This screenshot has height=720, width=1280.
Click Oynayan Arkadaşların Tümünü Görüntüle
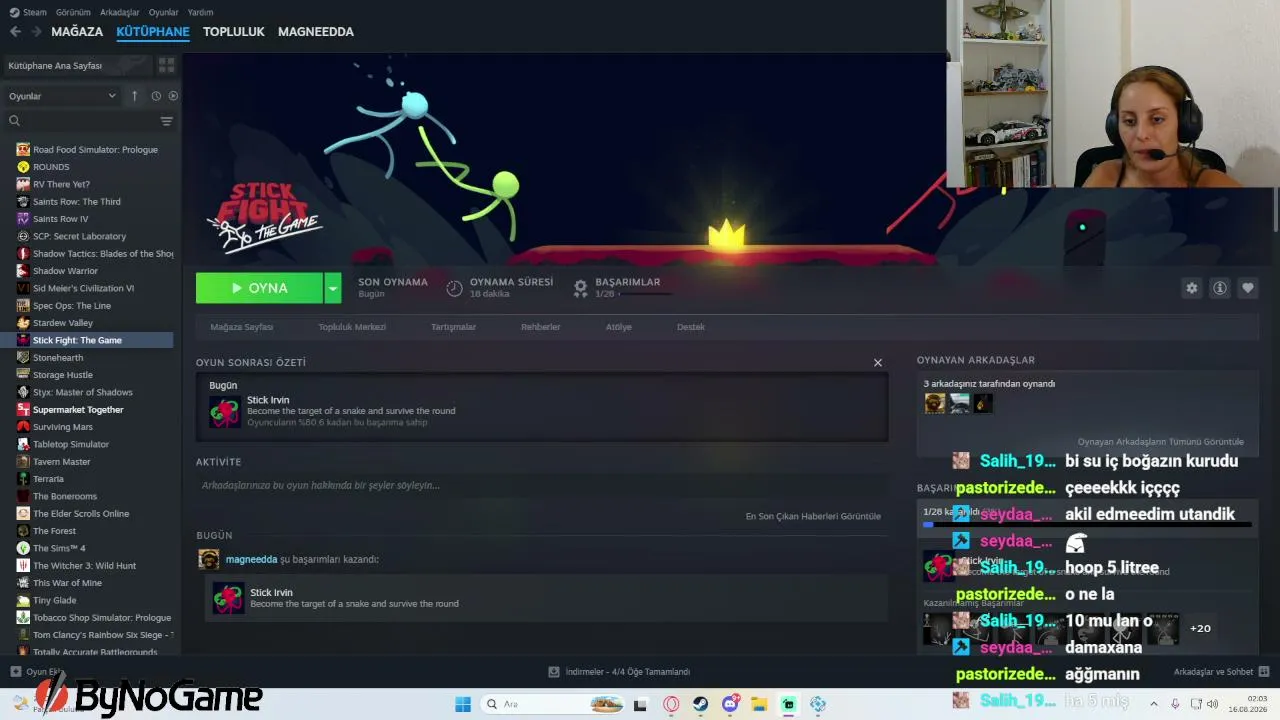click(x=1160, y=442)
